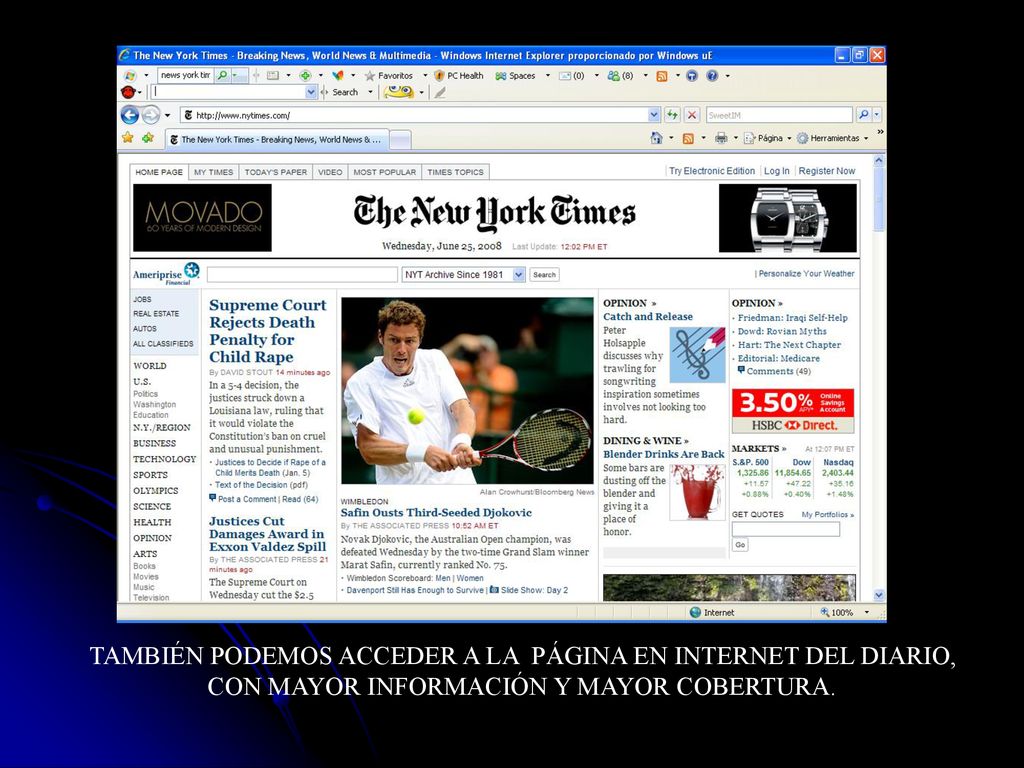Click the Add to Favorites star icon

pyautogui.click(x=148, y=138)
